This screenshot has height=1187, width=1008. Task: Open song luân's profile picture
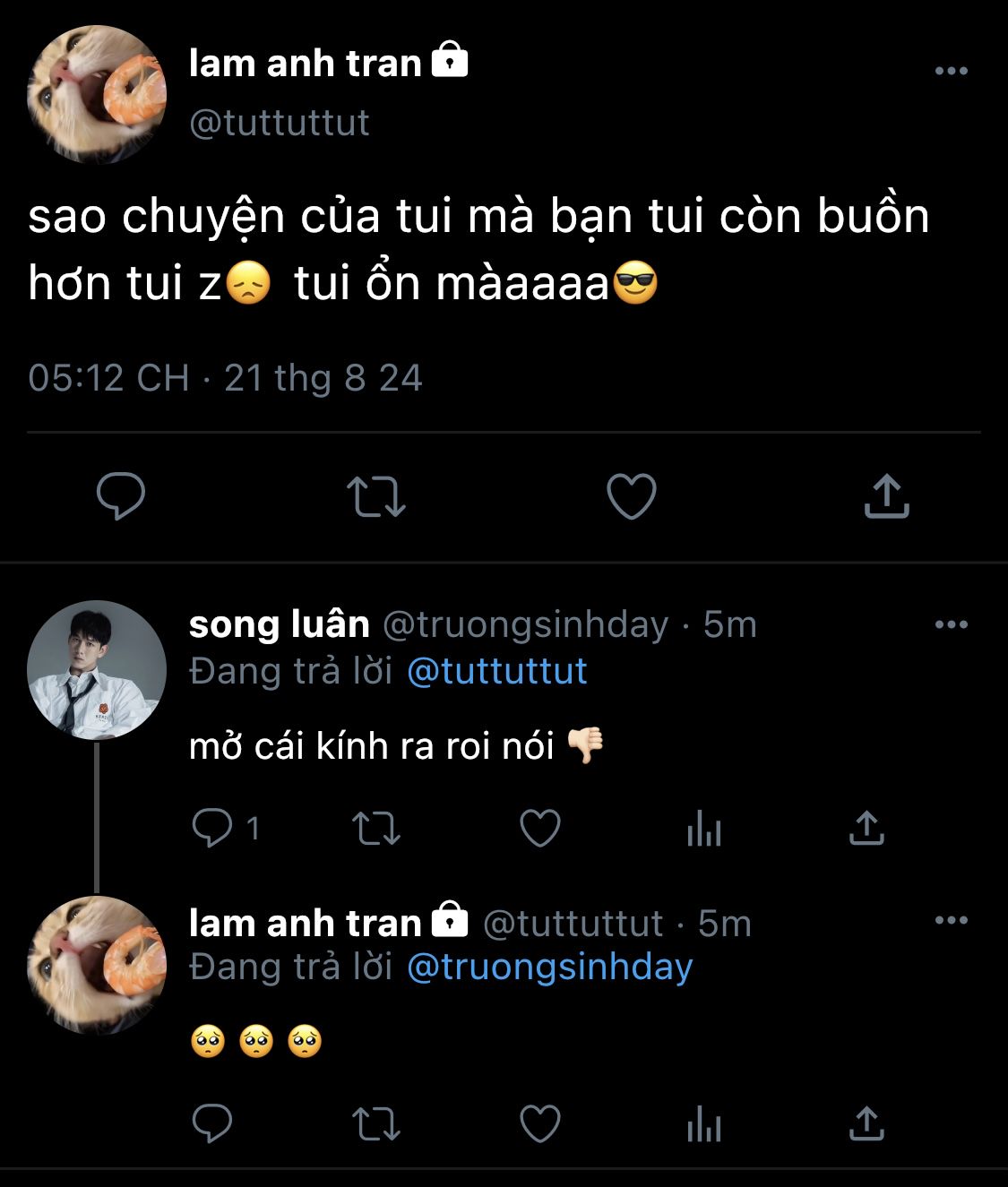tap(97, 670)
